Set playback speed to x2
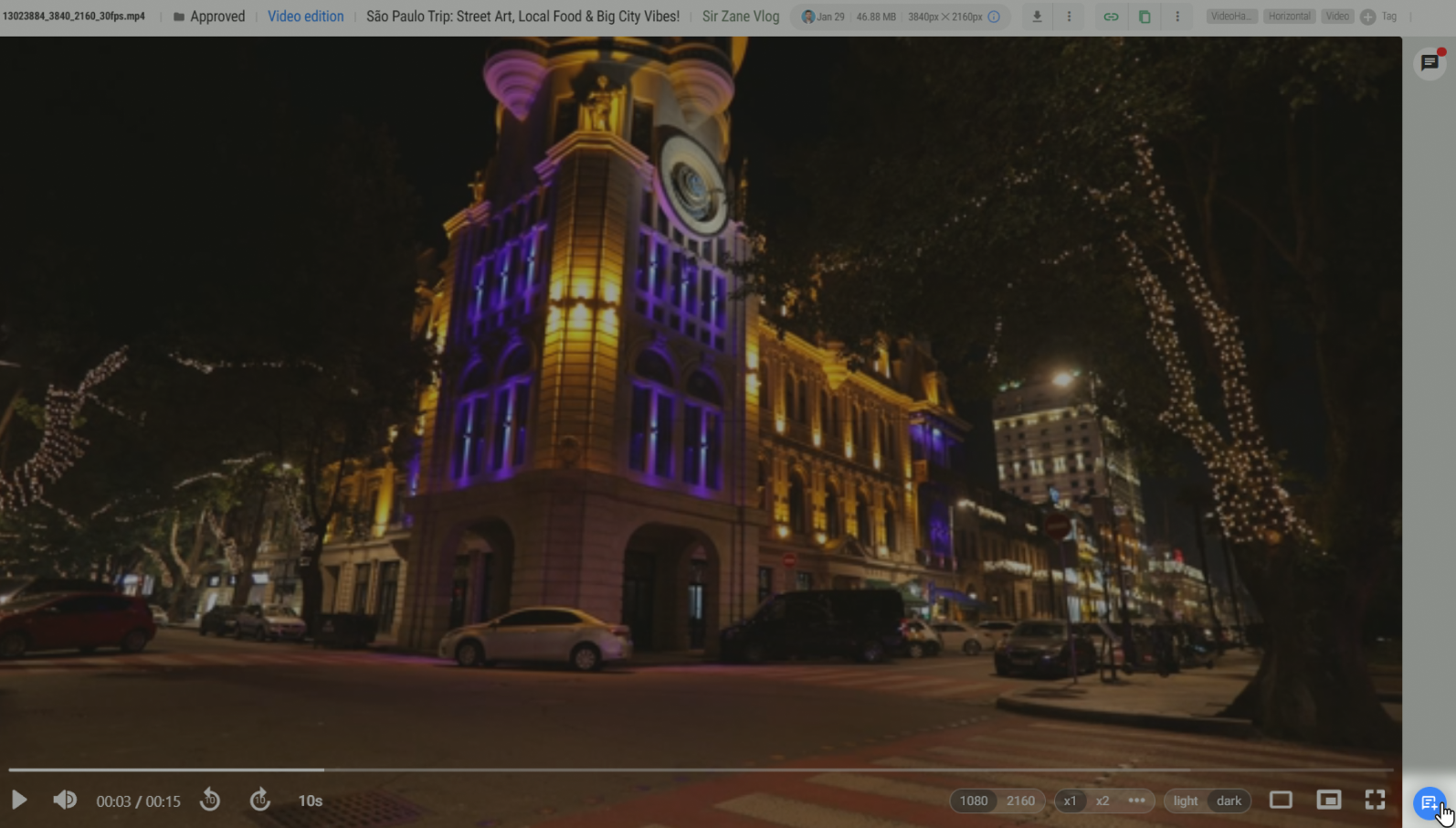 coord(1103,801)
